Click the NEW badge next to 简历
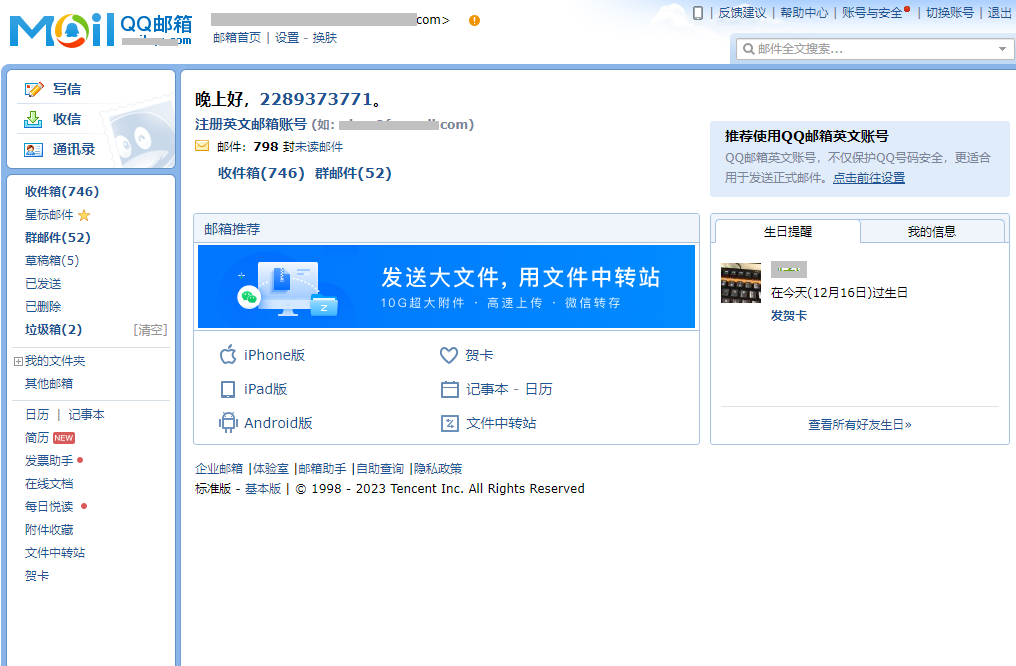 pos(64,438)
